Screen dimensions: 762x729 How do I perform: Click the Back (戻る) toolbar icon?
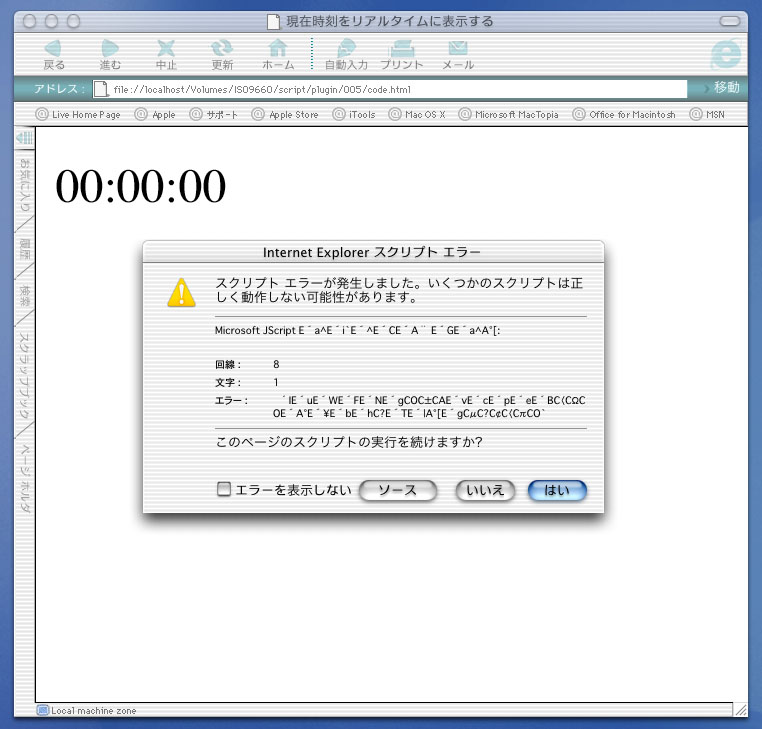tap(53, 48)
